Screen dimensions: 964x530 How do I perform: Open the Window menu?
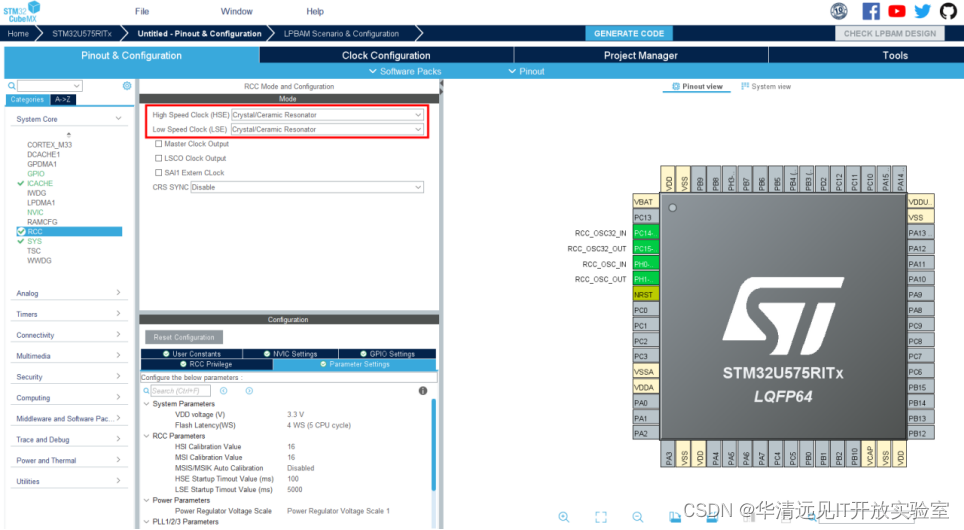237,11
